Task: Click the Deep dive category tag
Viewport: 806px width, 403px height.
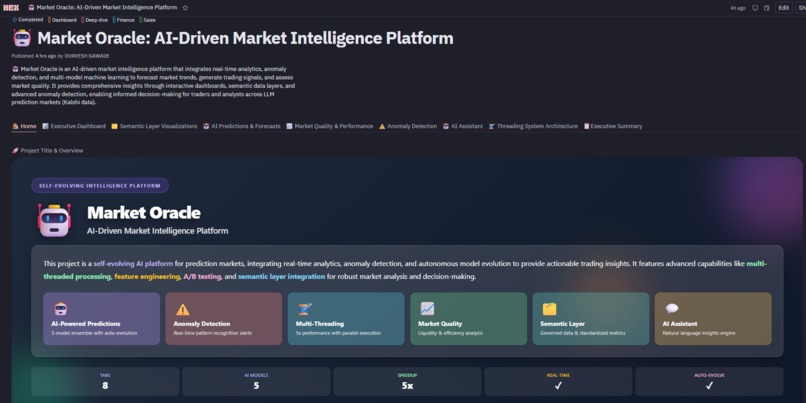Action: [x=95, y=20]
